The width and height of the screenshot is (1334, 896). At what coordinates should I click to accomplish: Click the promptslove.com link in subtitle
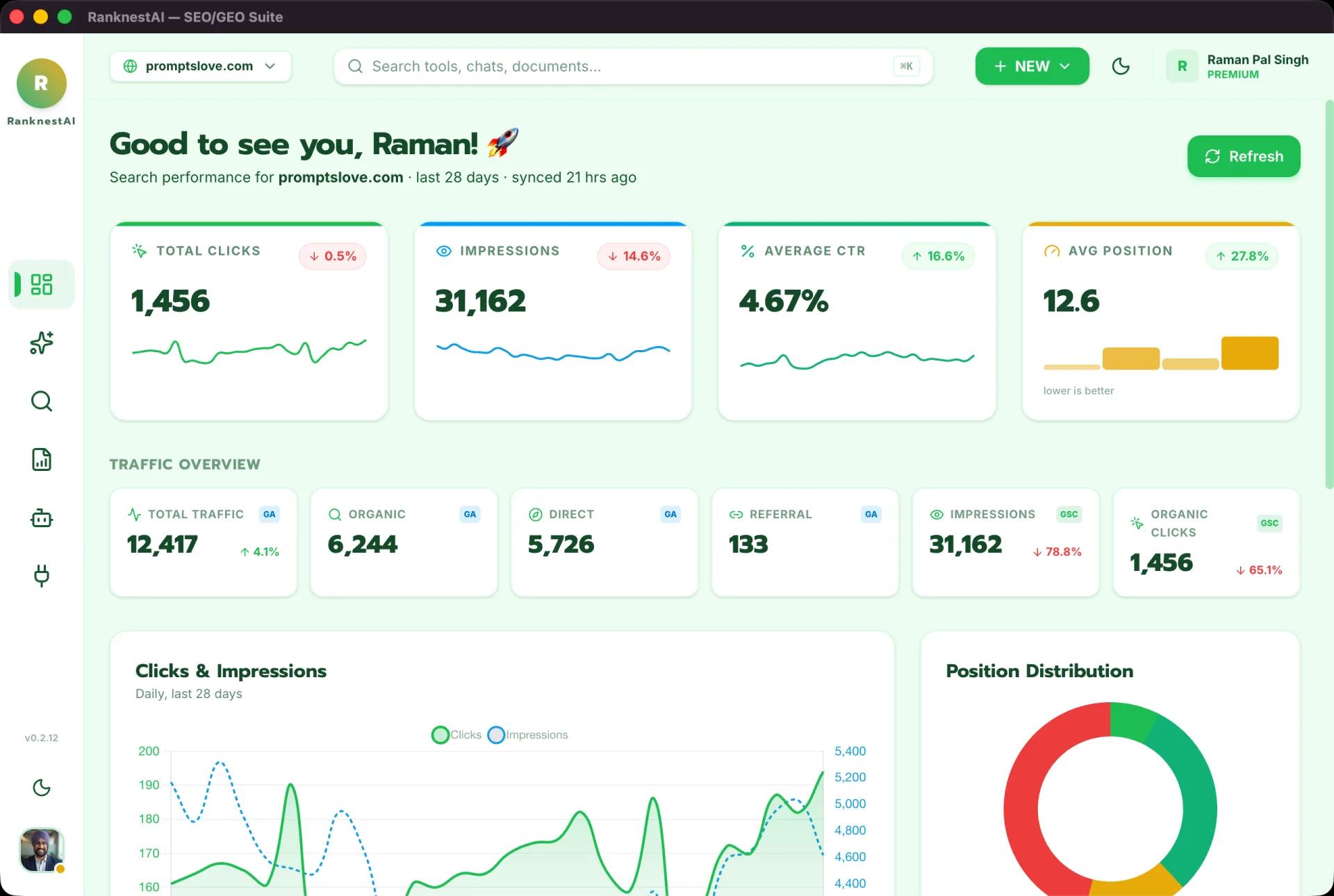coord(340,177)
